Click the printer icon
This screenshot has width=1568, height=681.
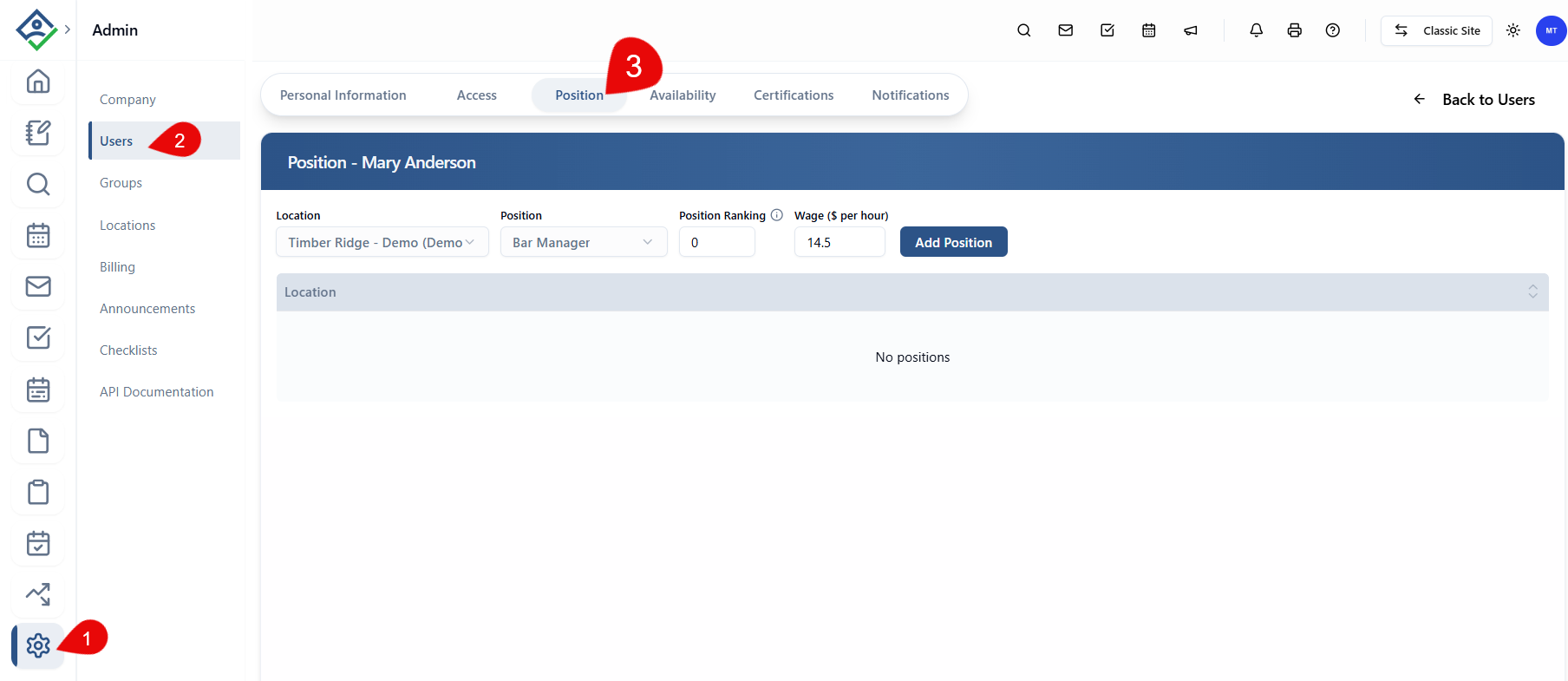1295,30
